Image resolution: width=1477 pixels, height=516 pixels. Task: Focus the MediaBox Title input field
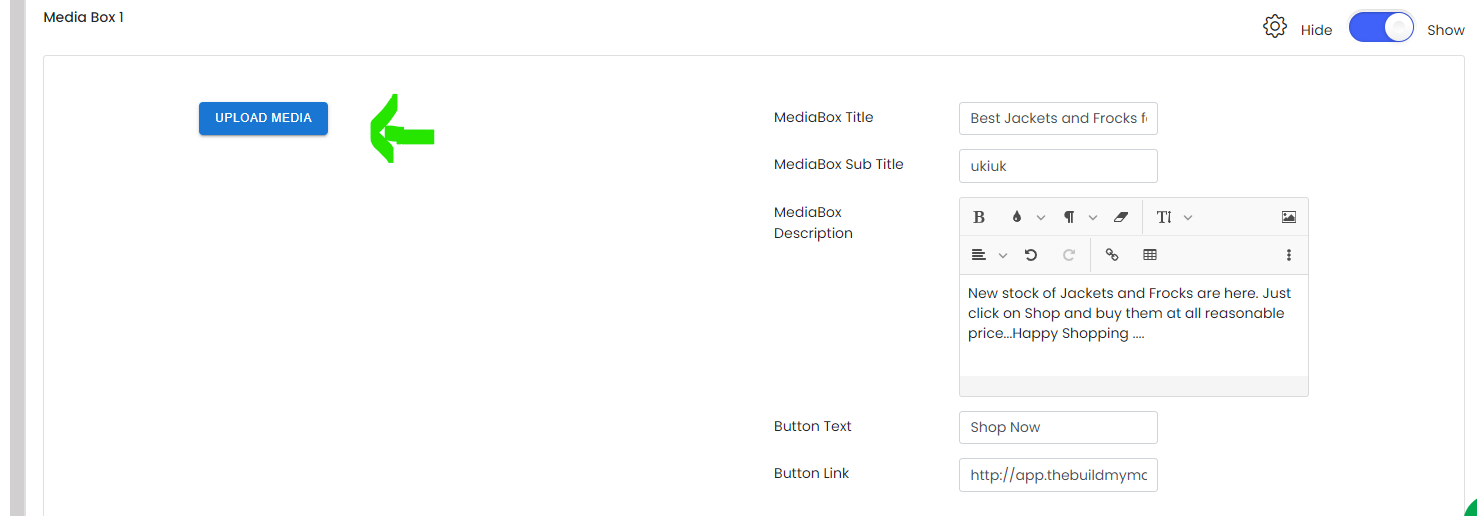click(x=1058, y=118)
